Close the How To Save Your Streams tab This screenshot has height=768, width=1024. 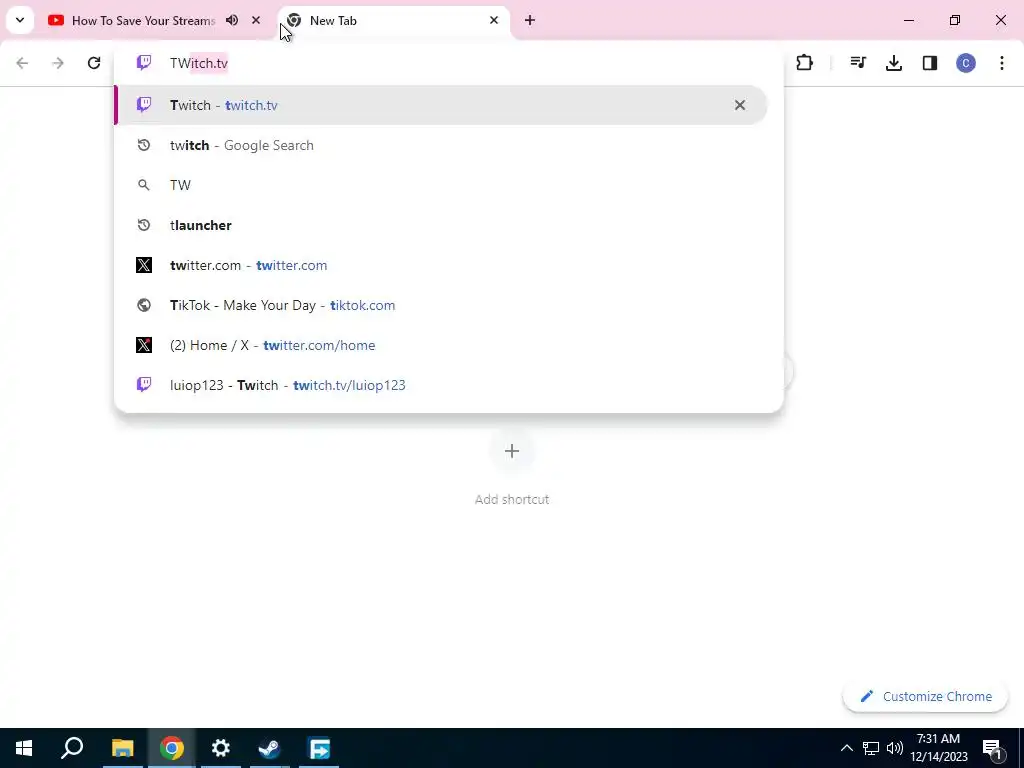pyautogui.click(x=256, y=20)
